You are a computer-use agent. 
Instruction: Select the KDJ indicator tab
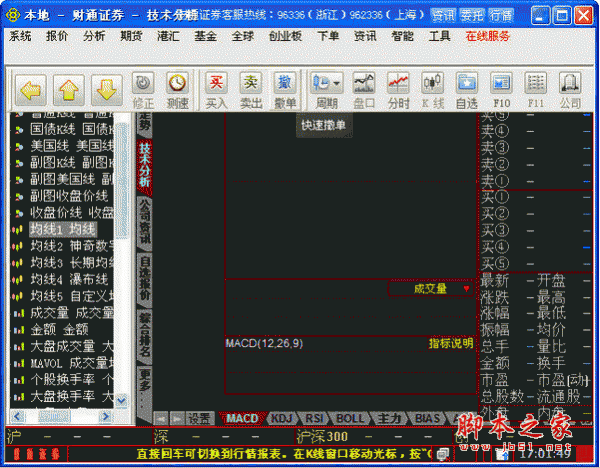(x=282, y=418)
